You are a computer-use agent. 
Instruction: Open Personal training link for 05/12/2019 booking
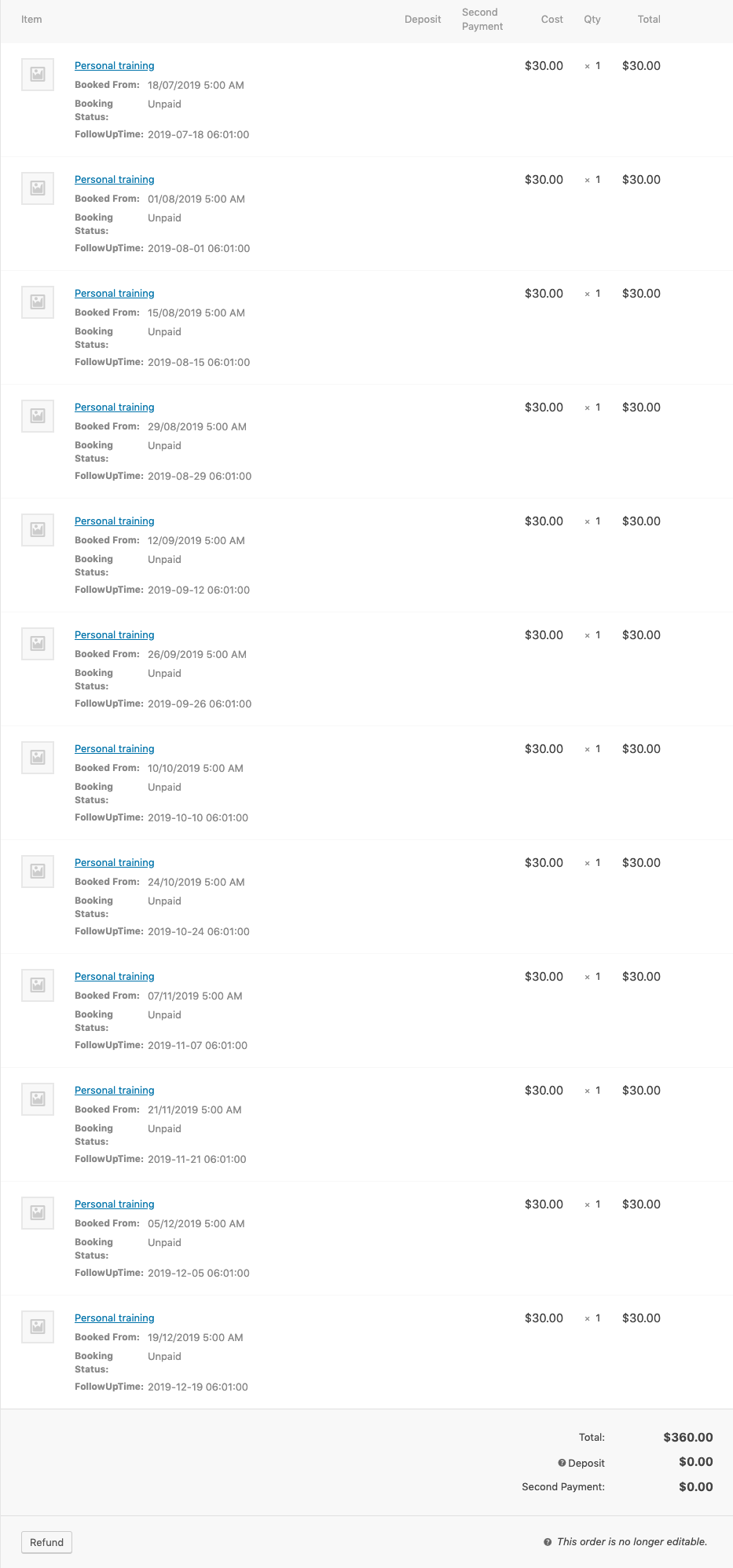114,1204
